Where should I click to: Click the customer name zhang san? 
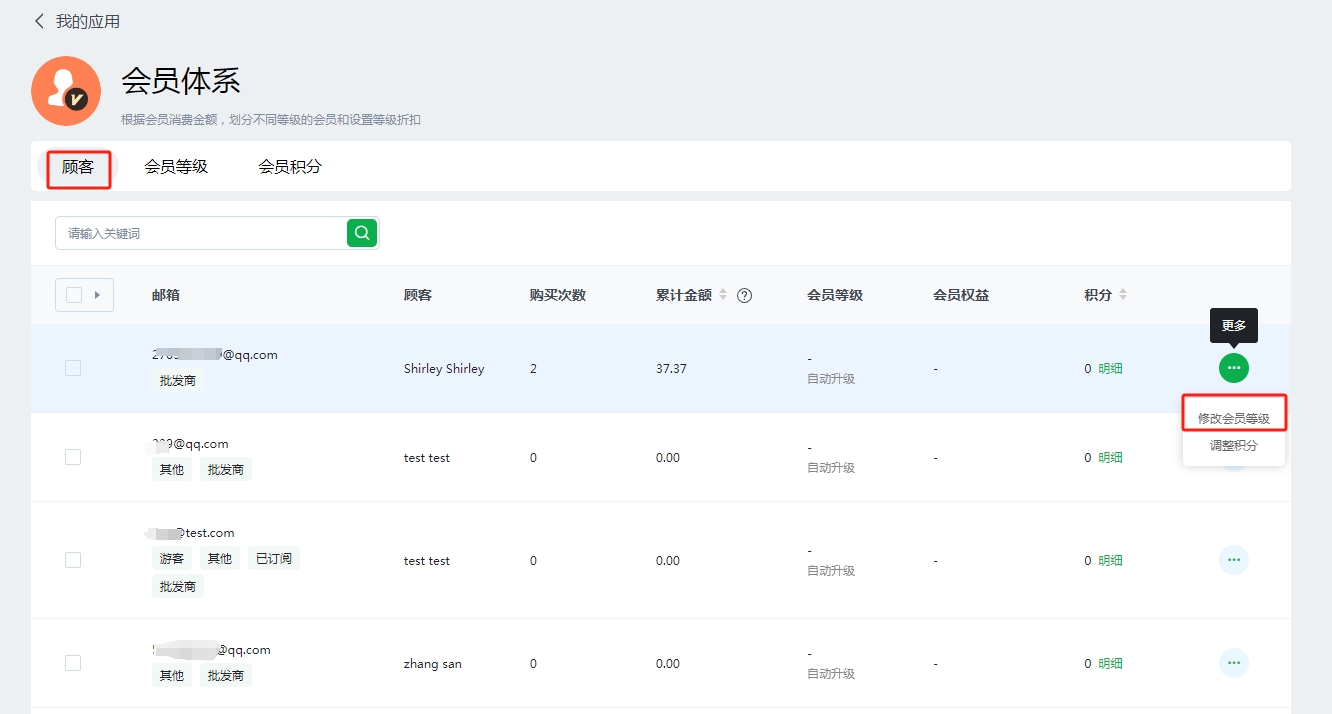coord(433,663)
